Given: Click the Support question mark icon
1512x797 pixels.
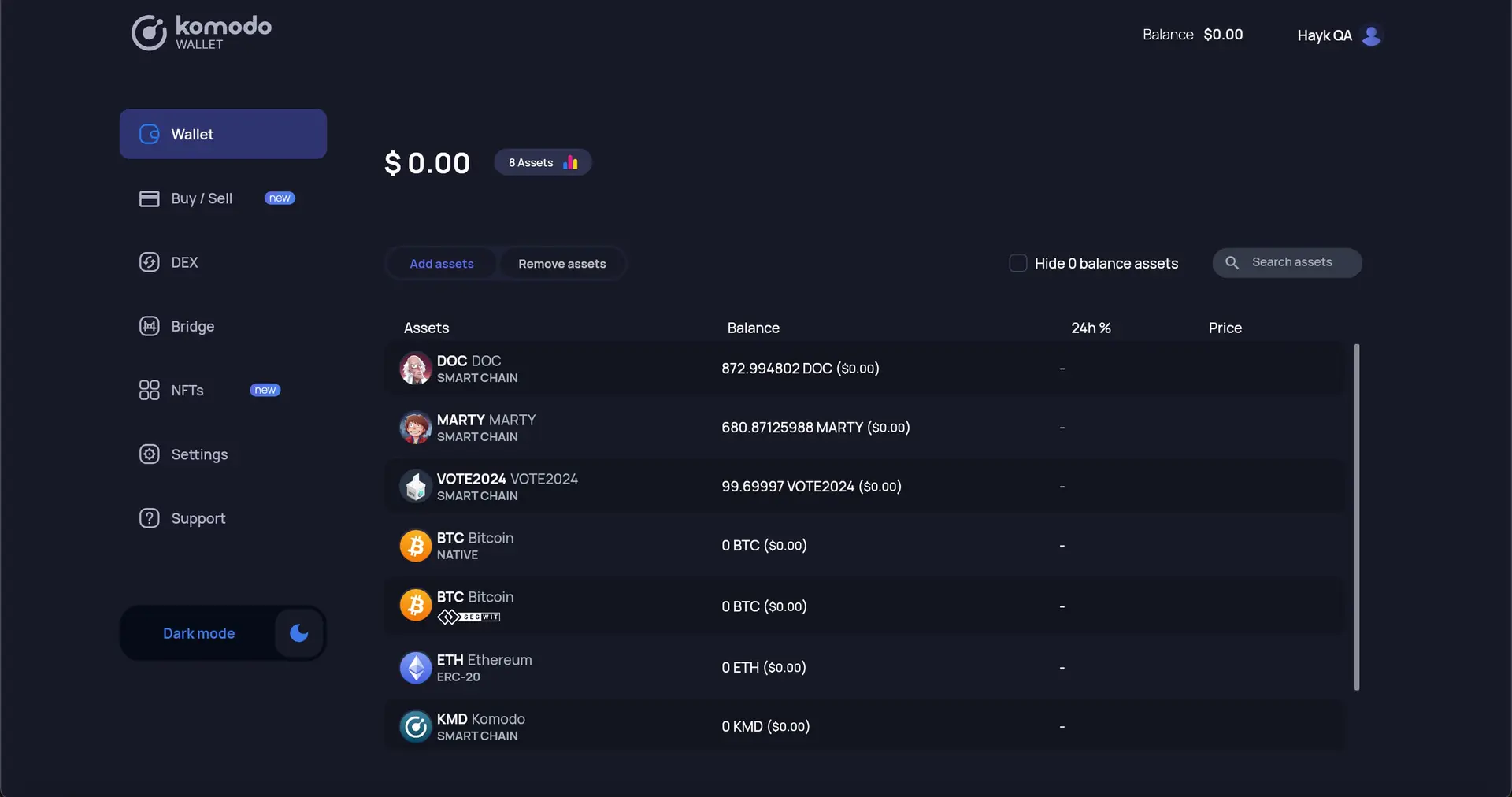Looking at the screenshot, I should [149, 518].
